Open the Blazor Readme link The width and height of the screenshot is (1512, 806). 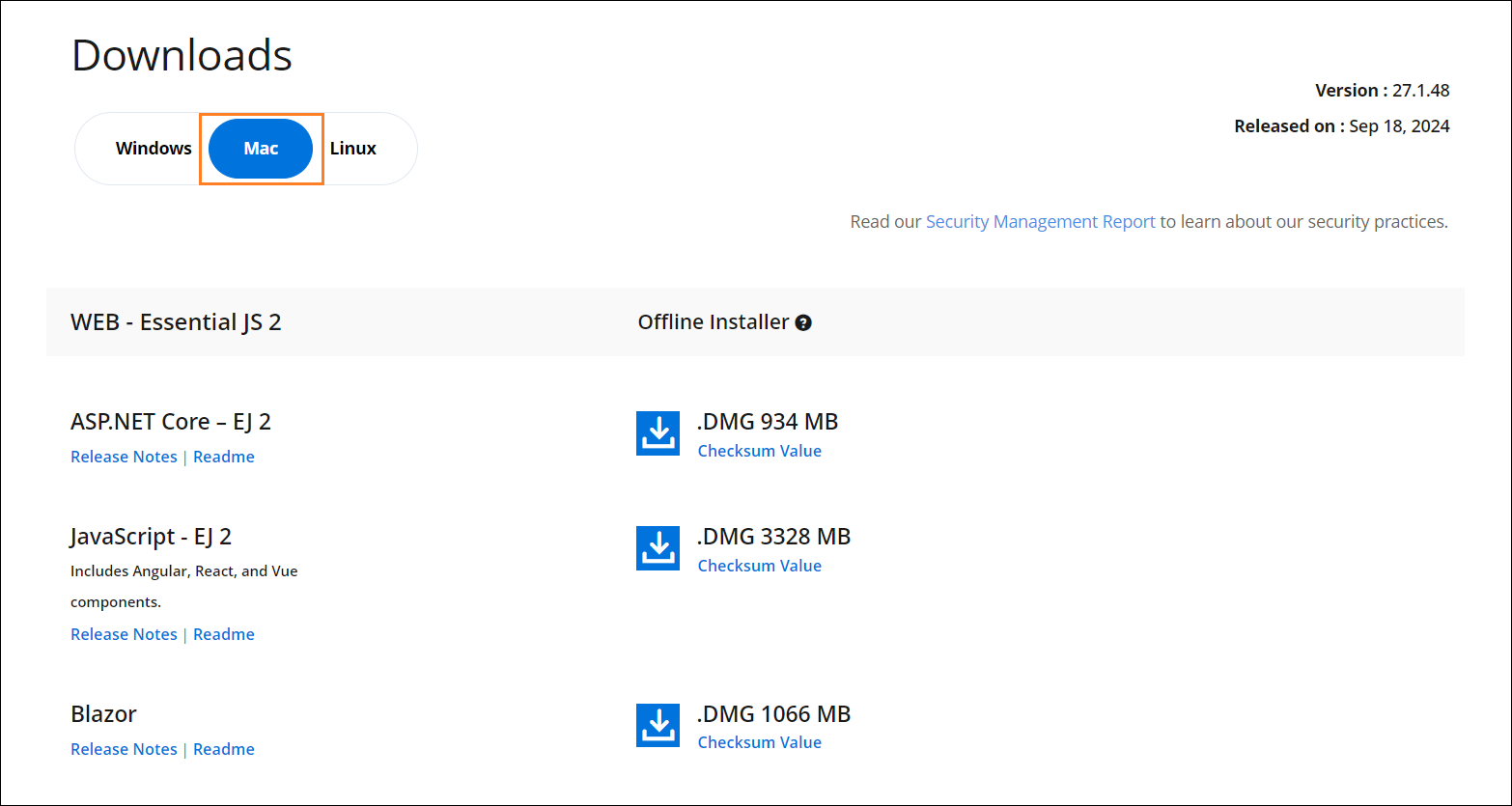click(x=224, y=749)
